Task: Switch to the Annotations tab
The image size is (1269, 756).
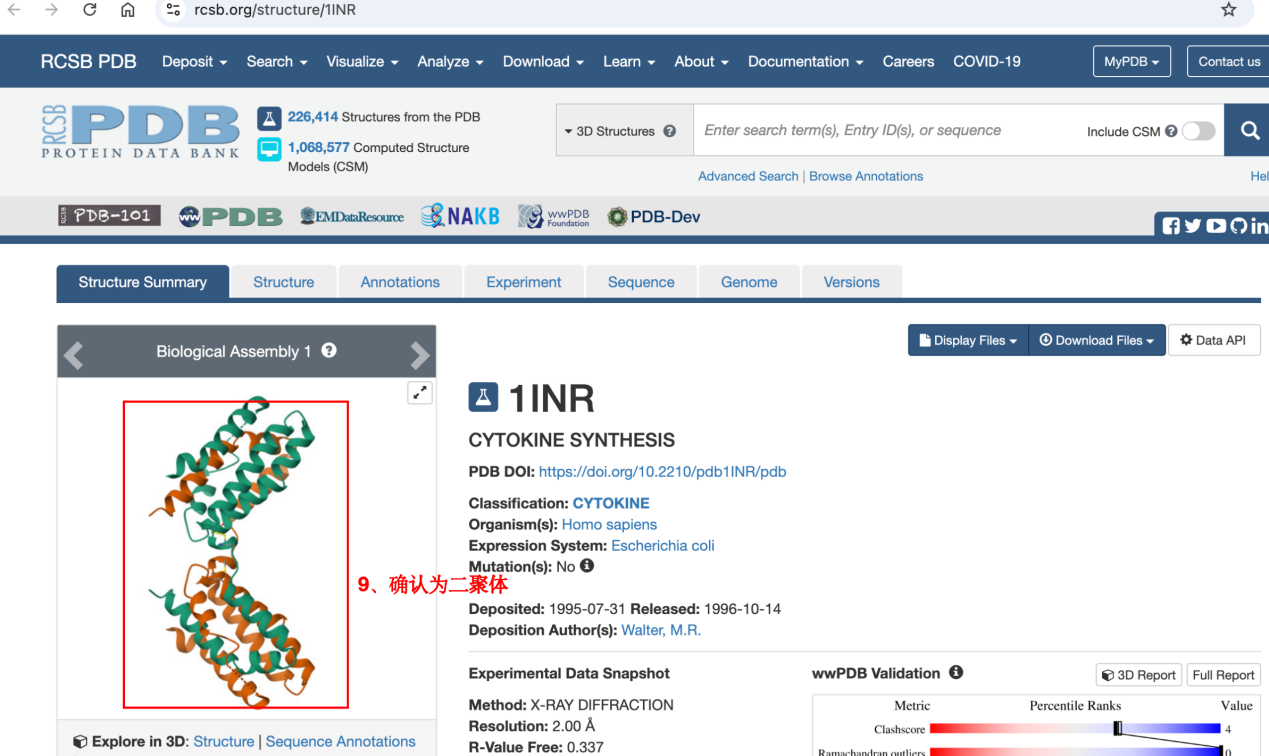Action: coord(400,282)
